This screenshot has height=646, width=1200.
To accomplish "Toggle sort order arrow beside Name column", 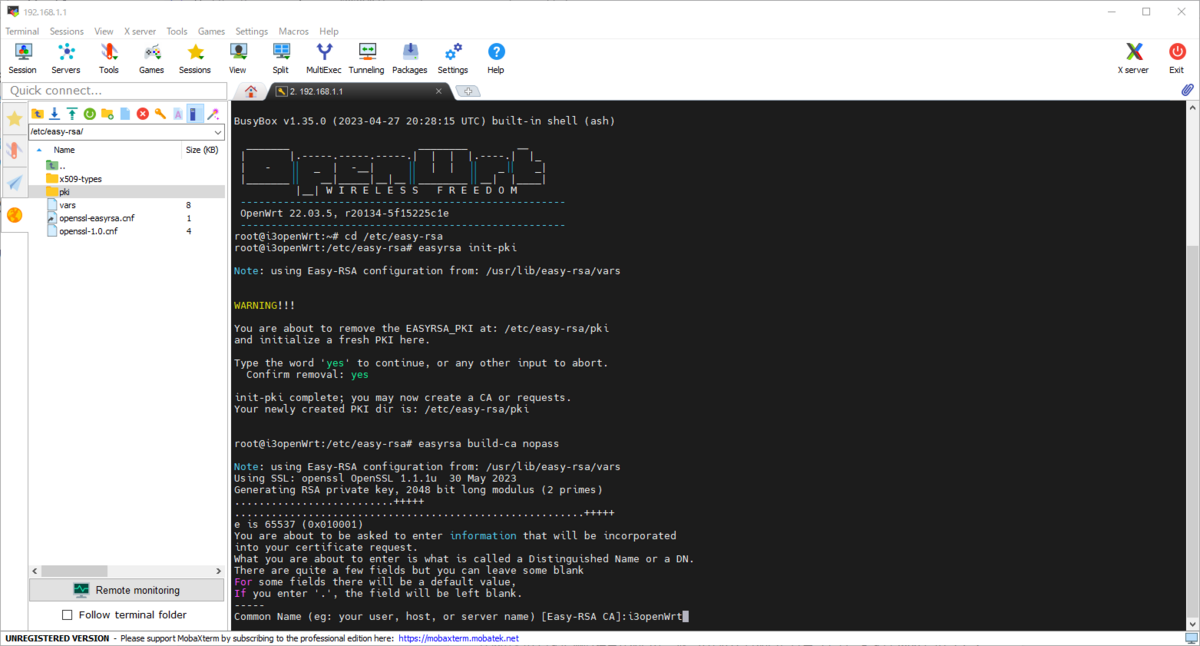I will 39,150.
